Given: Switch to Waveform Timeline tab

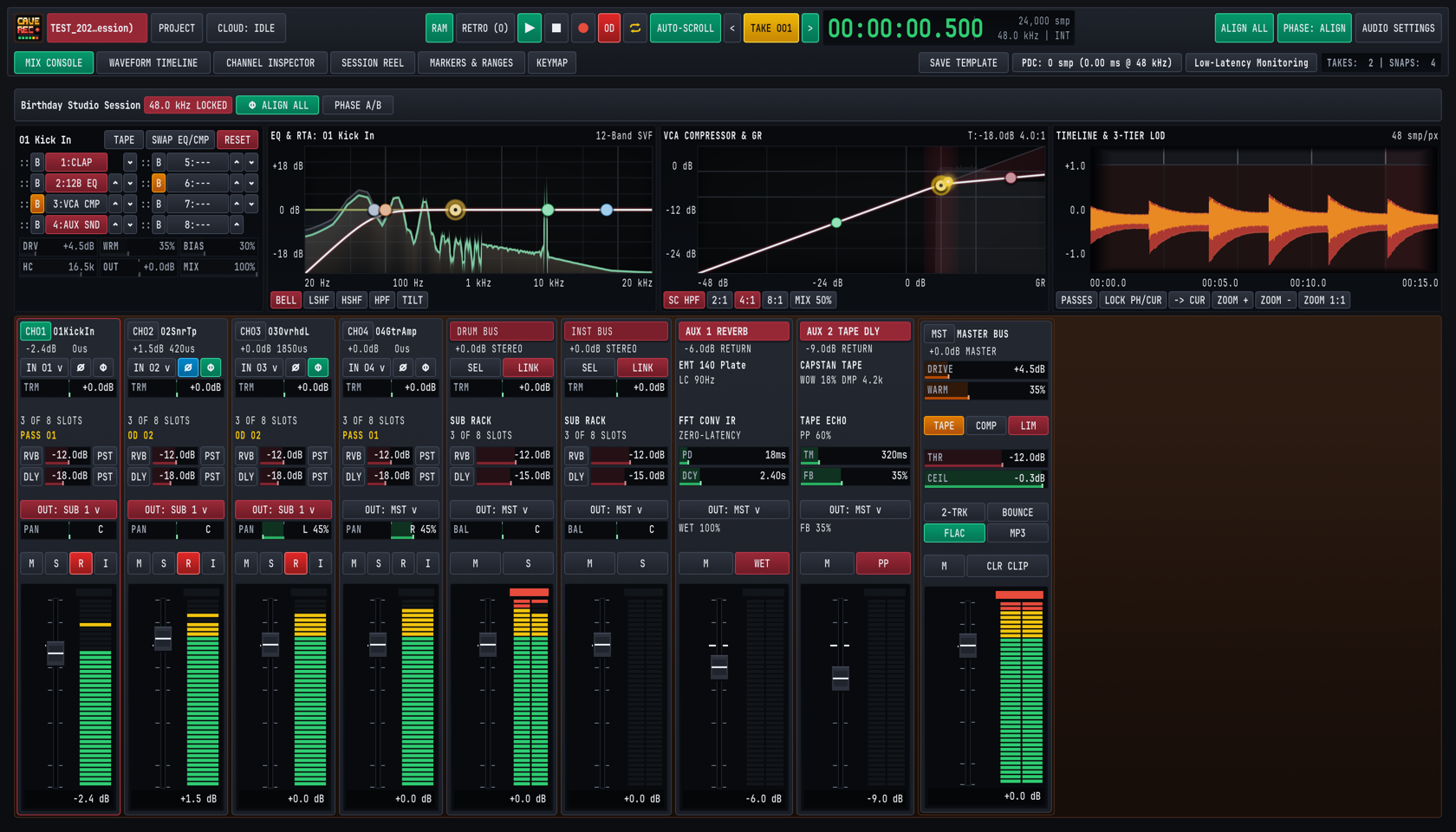Looking at the screenshot, I should coord(153,62).
